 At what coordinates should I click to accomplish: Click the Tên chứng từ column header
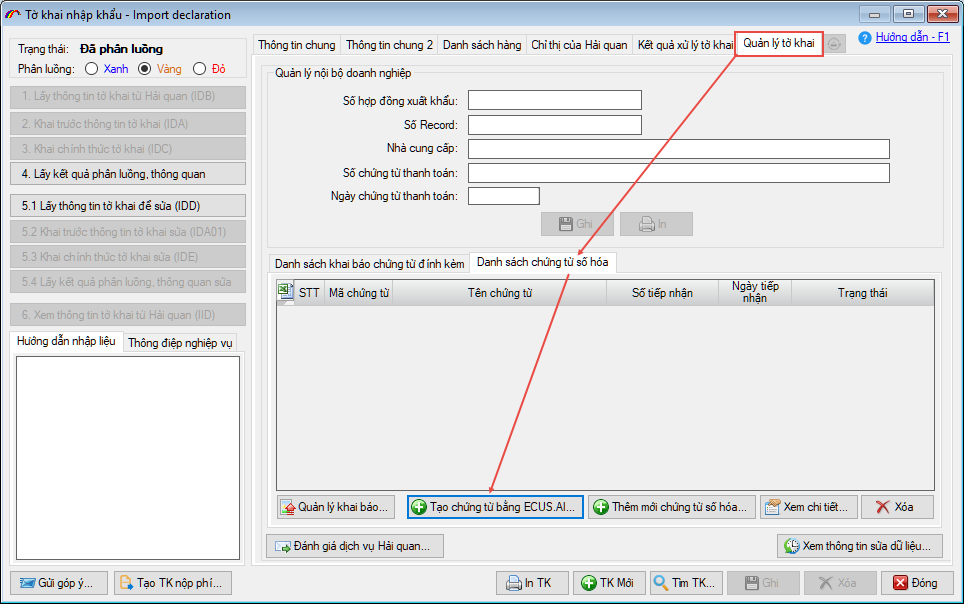pos(500,293)
